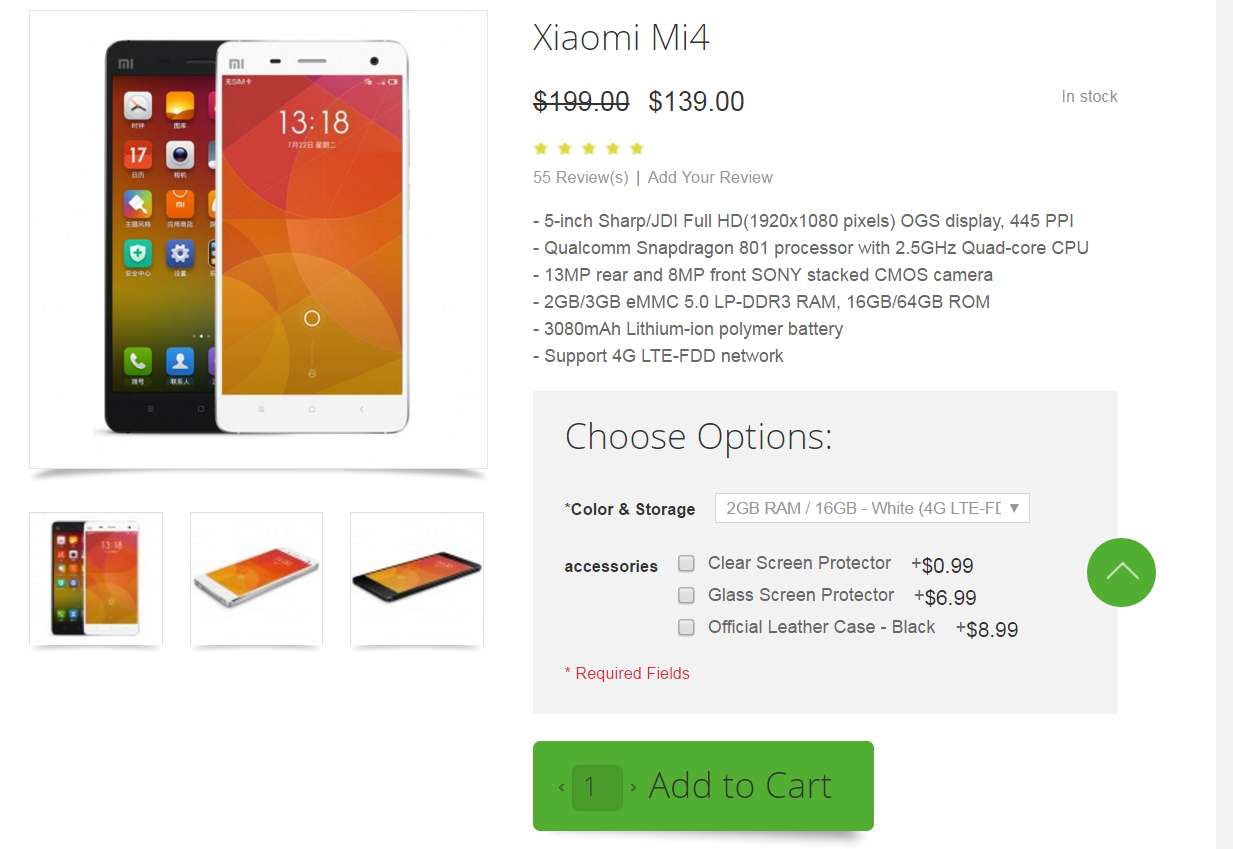1233x849 pixels.
Task: Open the Color & Storage dropdown
Action: pos(872,508)
